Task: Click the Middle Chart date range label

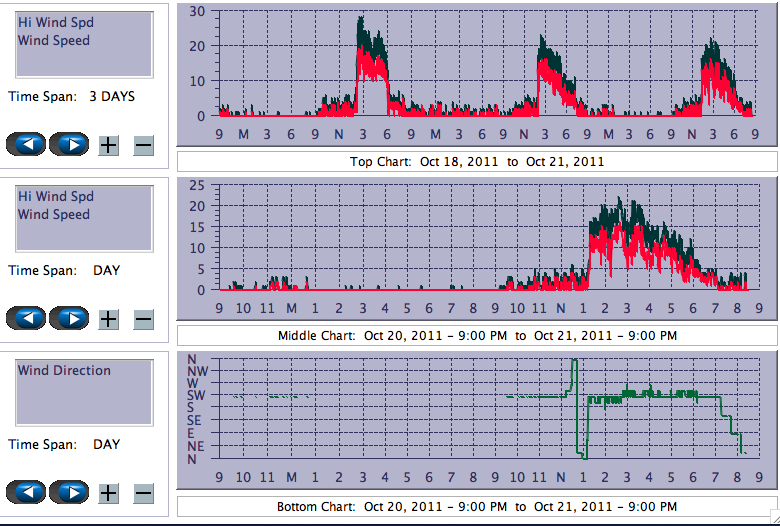Action: (476, 335)
